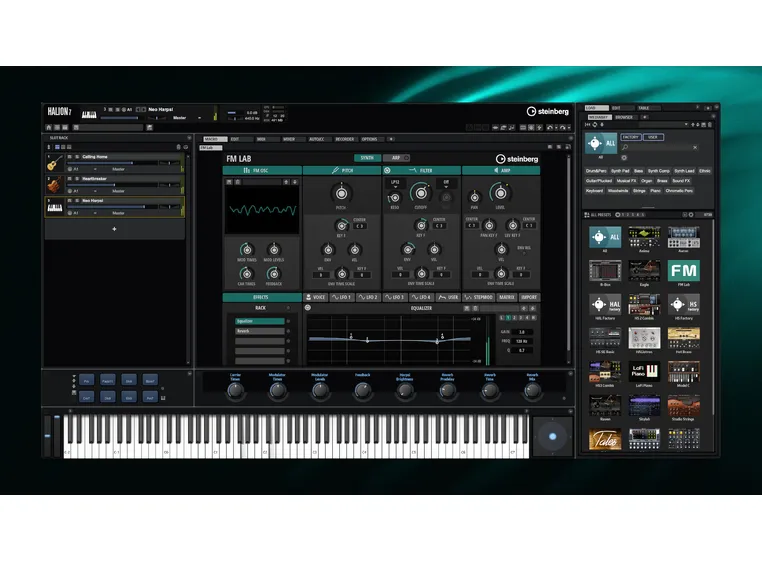Toggle the Reverb effect in rack
The height and width of the screenshot is (562, 762).
[x=288, y=331]
